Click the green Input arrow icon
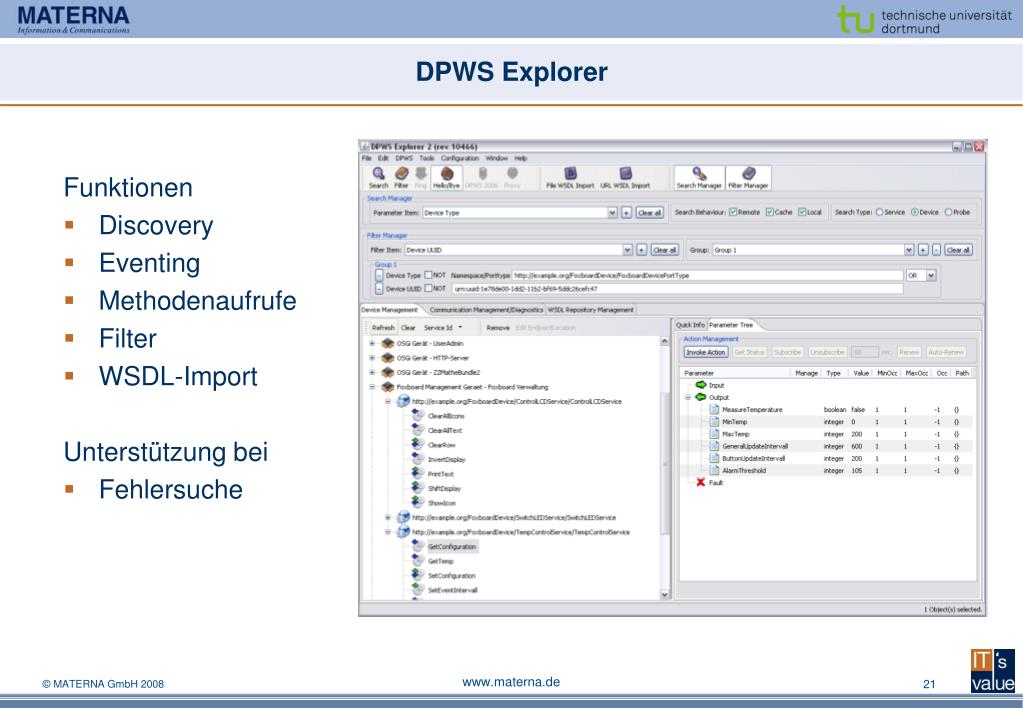 coord(701,385)
